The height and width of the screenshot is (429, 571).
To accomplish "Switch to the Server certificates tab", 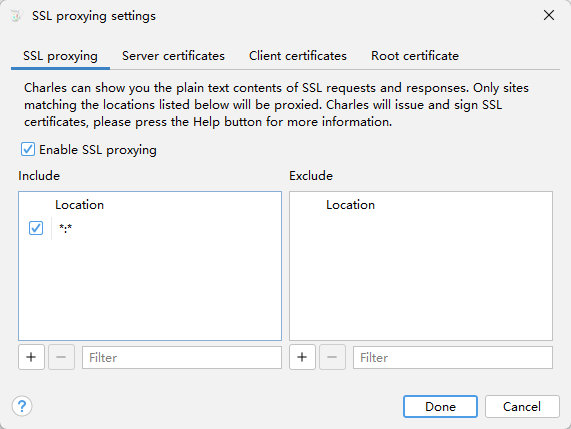I will coord(173,56).
